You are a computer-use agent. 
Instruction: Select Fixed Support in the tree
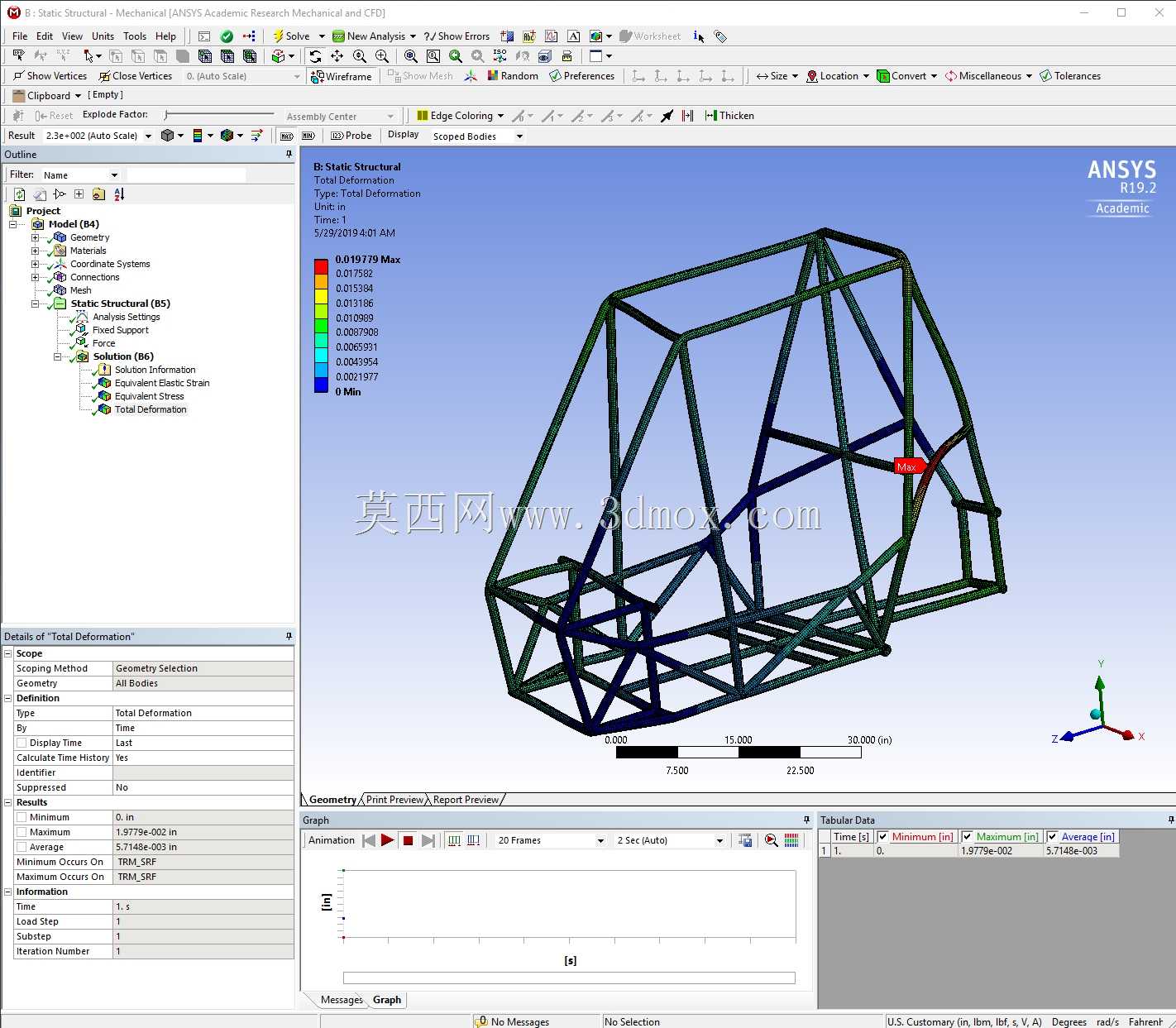[120, 330]
